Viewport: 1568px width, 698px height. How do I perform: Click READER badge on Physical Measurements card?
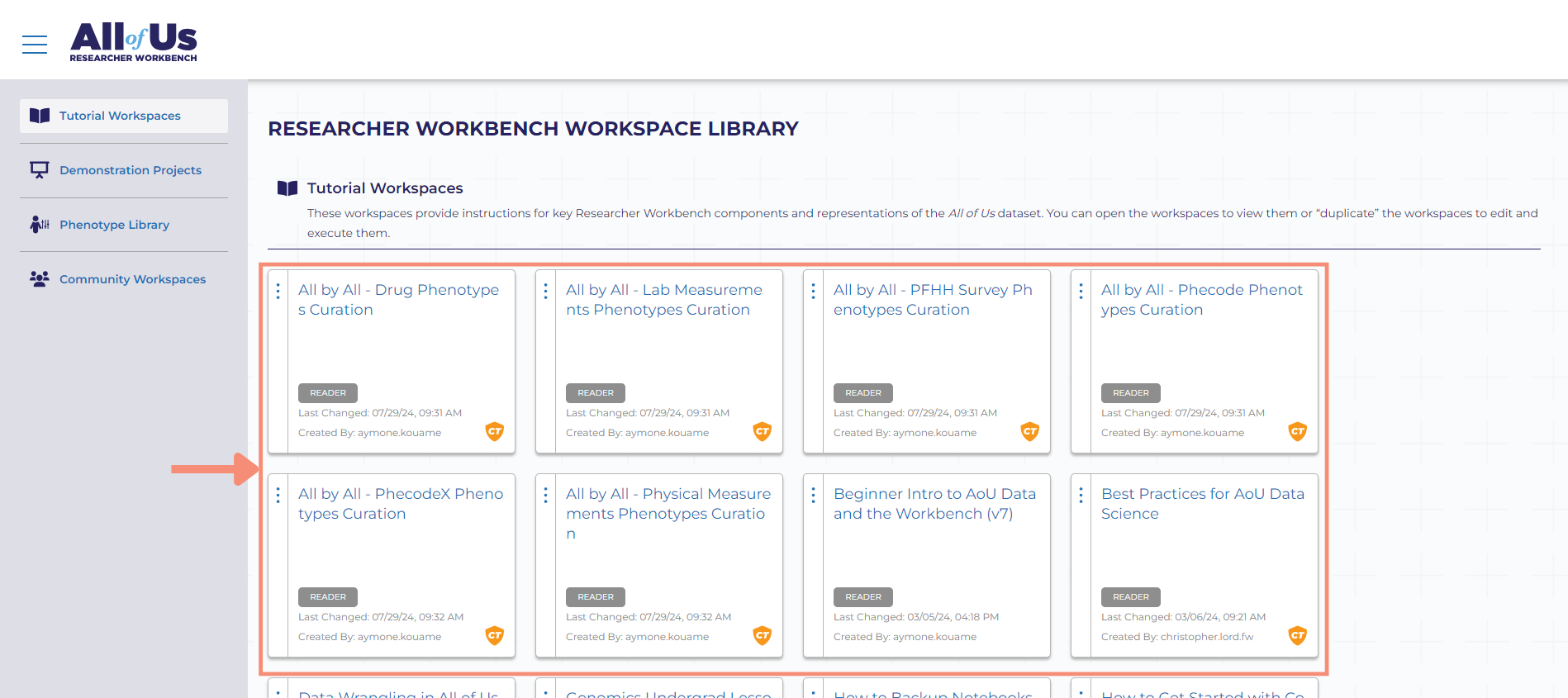[596, 597]
